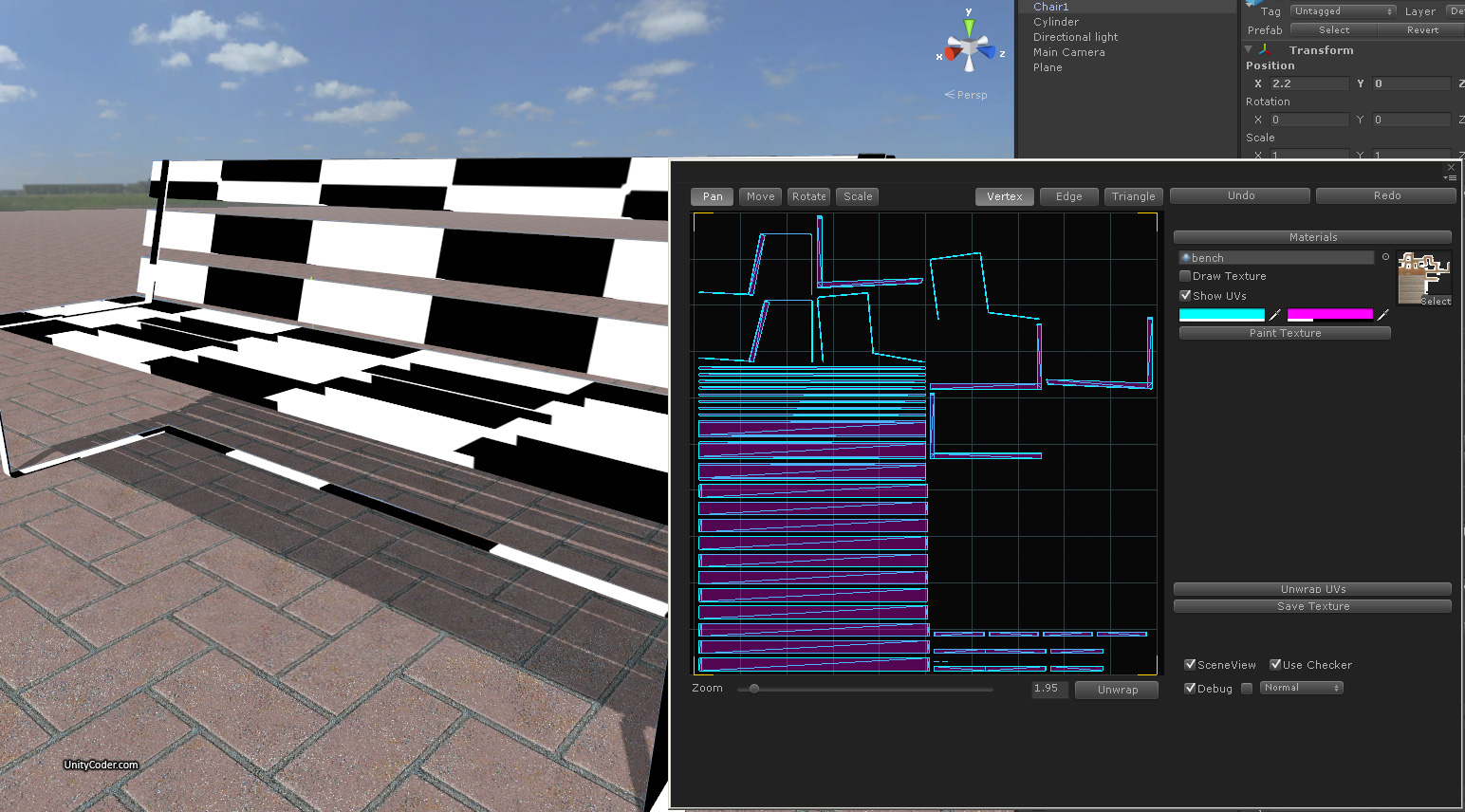Click the eyedropper beside the magenta swatch

(x=1382, y=314)
